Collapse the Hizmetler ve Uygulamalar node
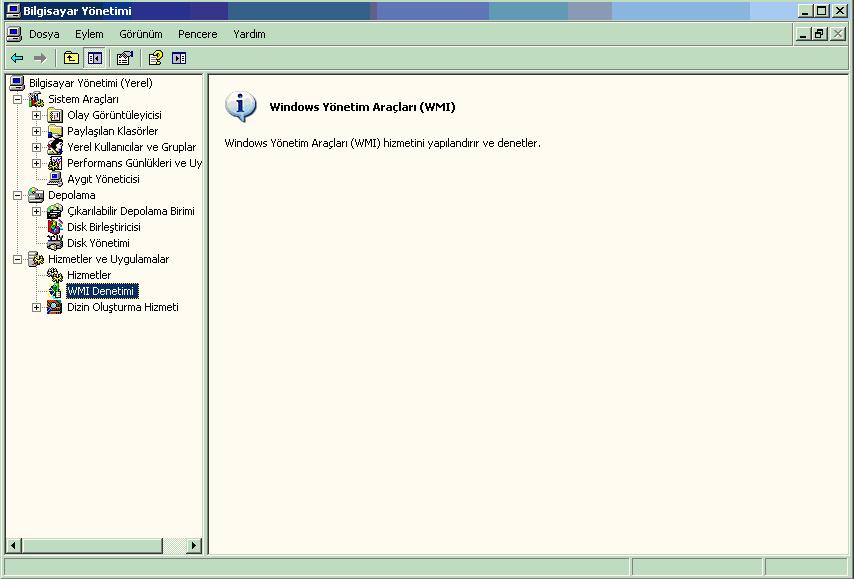The width and height of the screenshot is (854, 579). coord(17,260)
